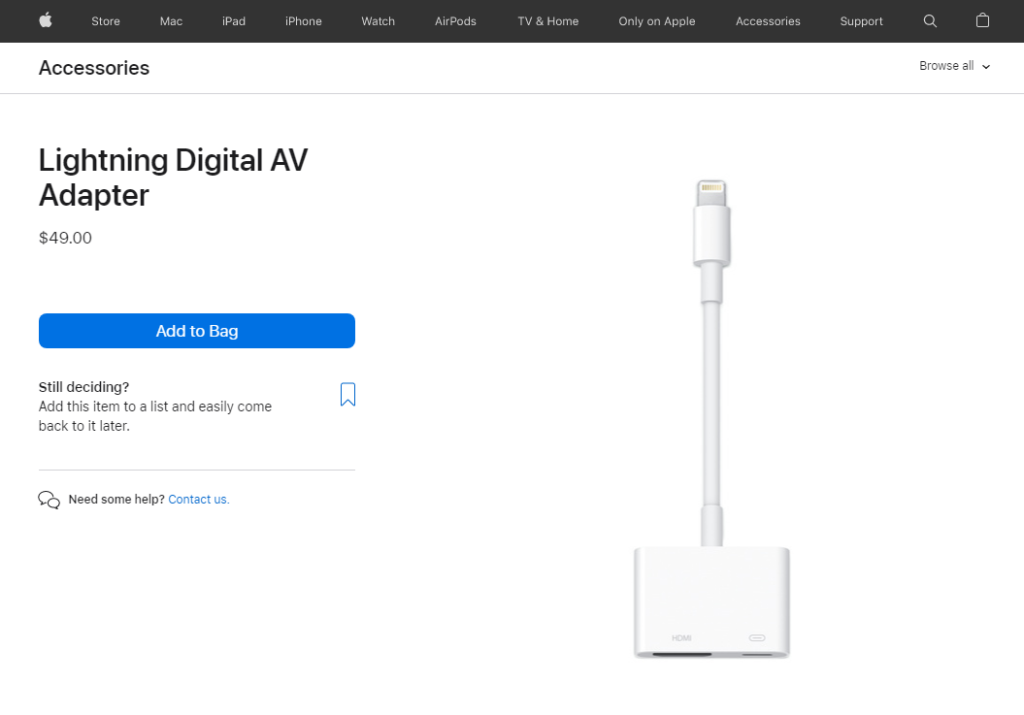Select iPhone from the navigation bar
The height and width of the screenshot is (715, 1024).
pos(303,21)
